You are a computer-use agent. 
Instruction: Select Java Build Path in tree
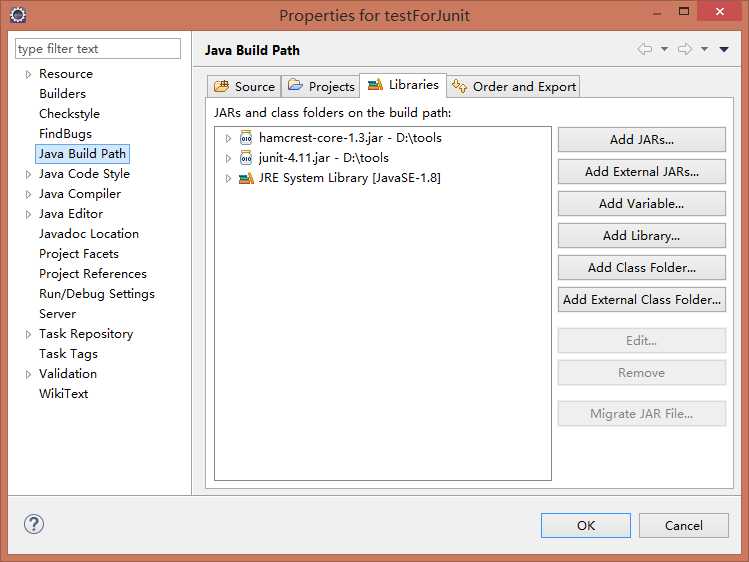(82, 154)
